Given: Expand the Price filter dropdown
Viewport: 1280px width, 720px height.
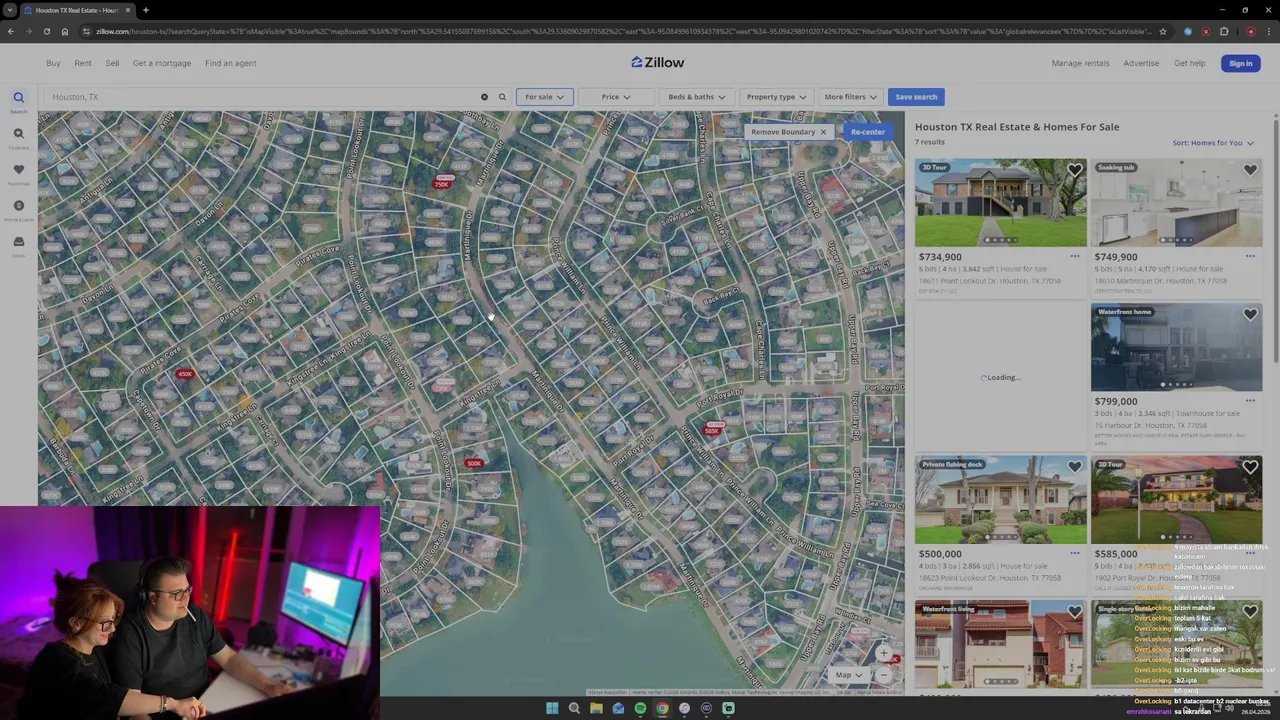Looking at the screenshot, I should point(615,97).
